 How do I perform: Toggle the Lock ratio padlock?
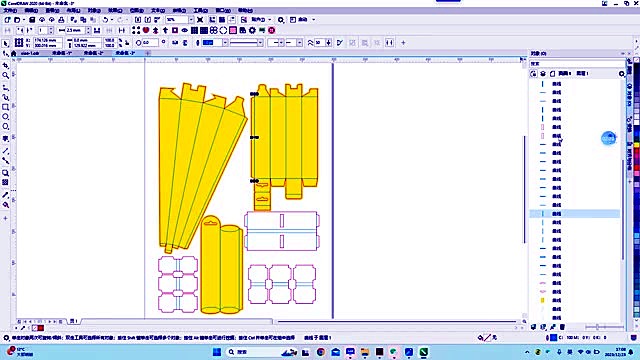[x=127, y=42]
